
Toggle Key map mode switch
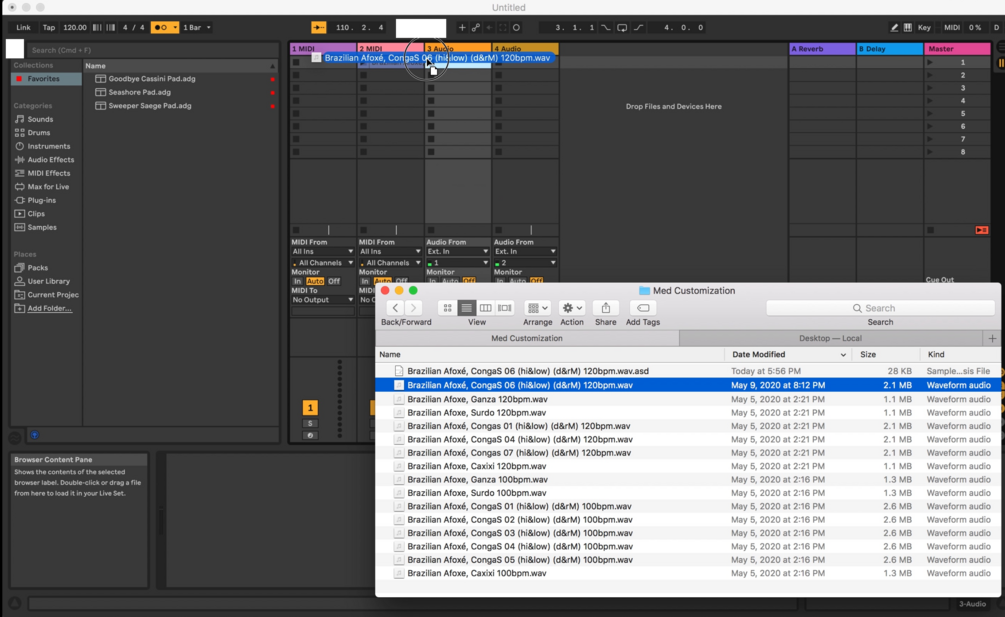pyautogui.click(x=924, y=28)
